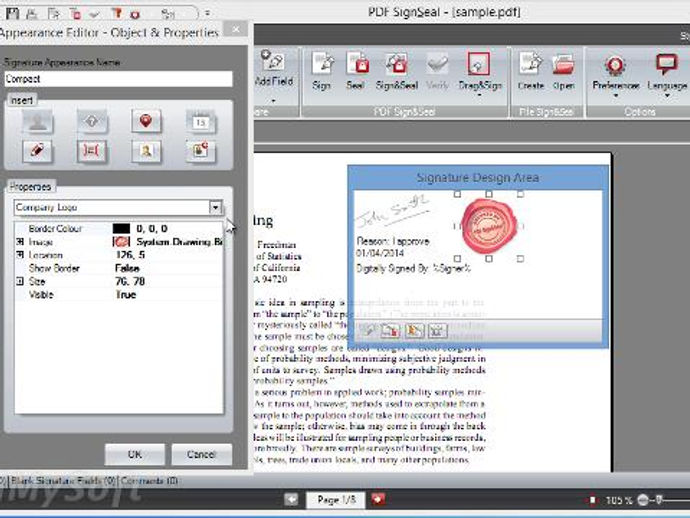Insert the red brackets text object
The height and width of the screenshot is (518, 690).
click(x=92, y=151)
